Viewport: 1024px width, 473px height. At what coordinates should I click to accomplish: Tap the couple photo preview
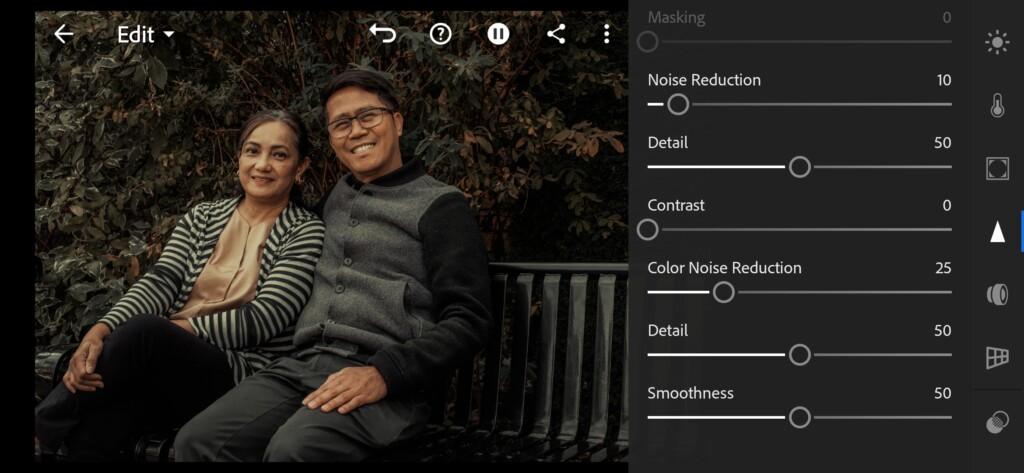(x=331, y=236)
